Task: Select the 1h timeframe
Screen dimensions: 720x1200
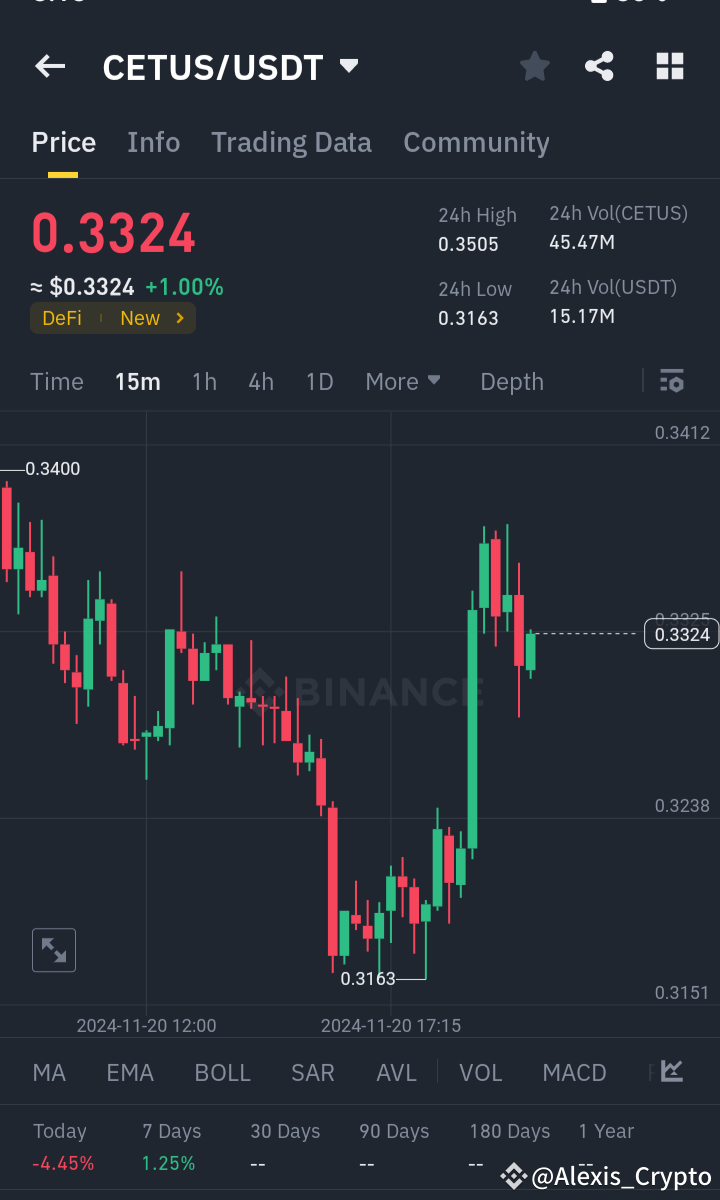Action: (204, 381)
